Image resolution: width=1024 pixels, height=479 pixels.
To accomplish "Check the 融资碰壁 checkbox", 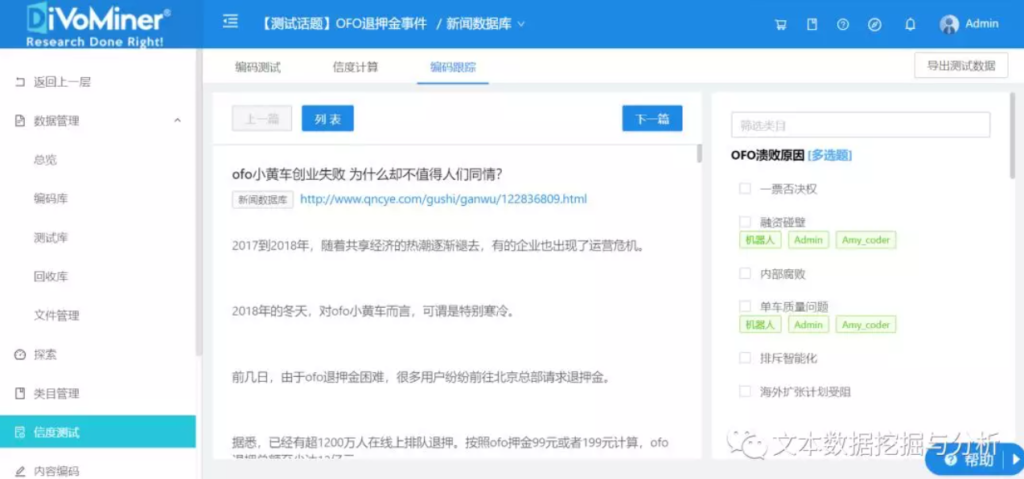I will (744, 222).
